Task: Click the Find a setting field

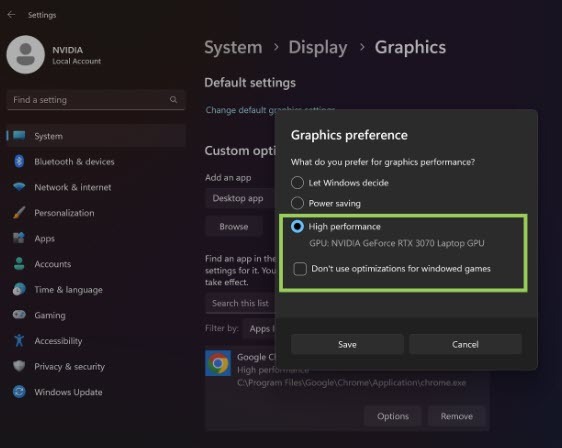Action: (x=96, y=100)
